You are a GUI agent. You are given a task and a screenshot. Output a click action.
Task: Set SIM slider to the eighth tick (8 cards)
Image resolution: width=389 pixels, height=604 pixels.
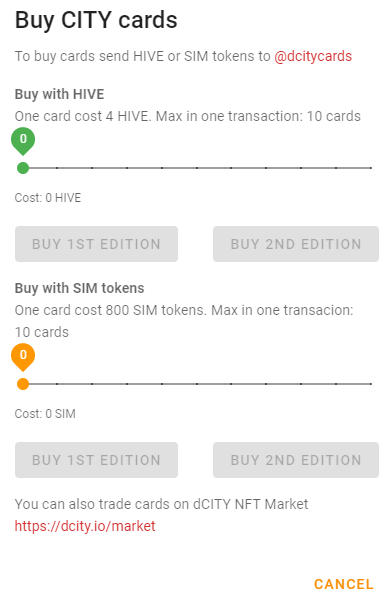[x=301, y=384]
